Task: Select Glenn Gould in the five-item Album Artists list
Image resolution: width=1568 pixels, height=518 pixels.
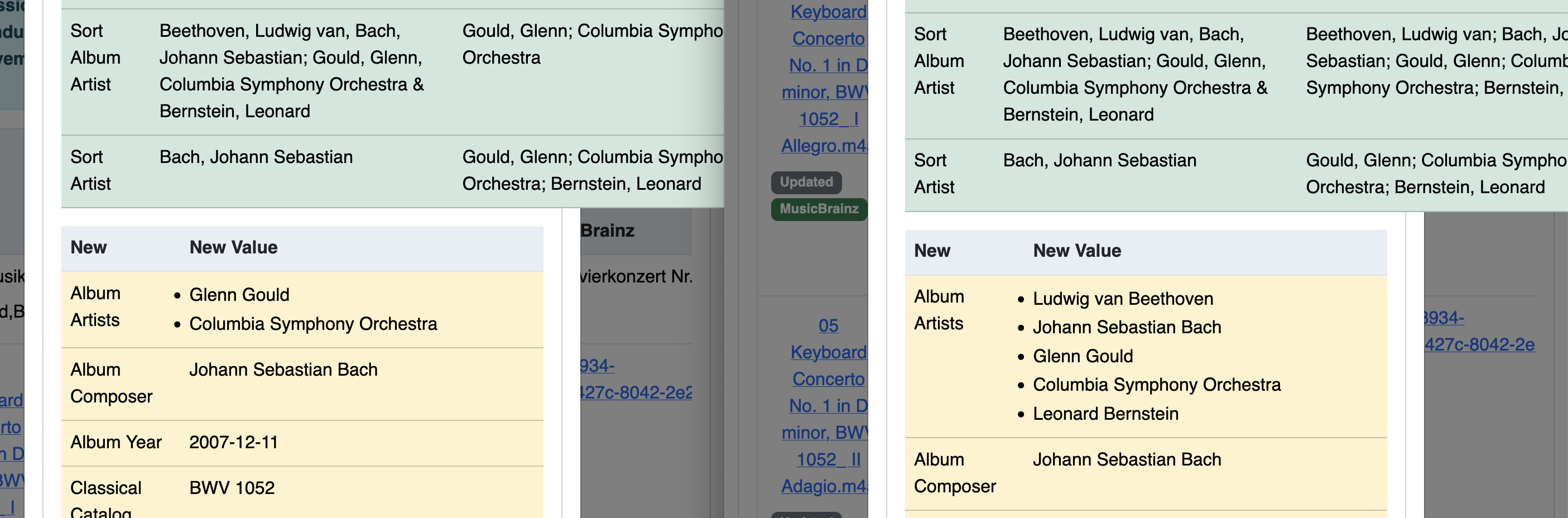Action: click(1083, 356)
